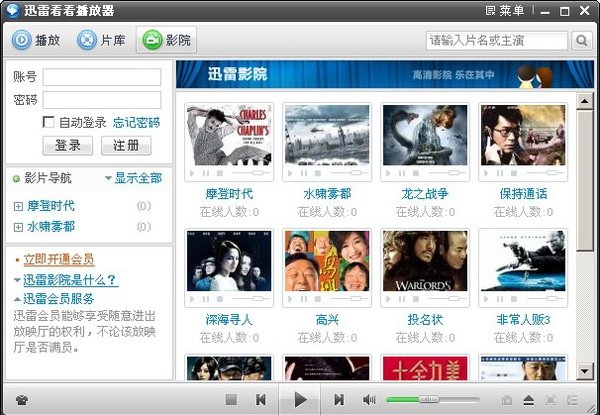
Task: Expand the 摩登时代 tree node
Action: pos(18,207)
